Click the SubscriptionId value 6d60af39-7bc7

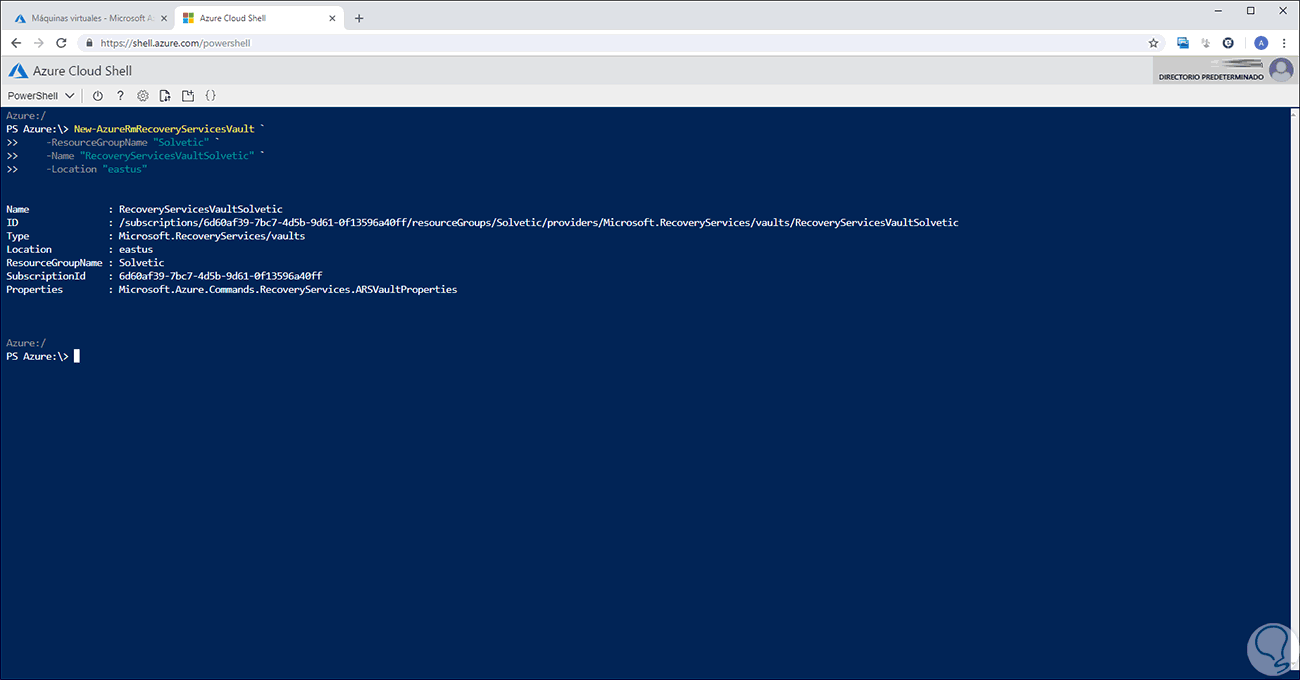pyautogui.click(x=220, y=276)
